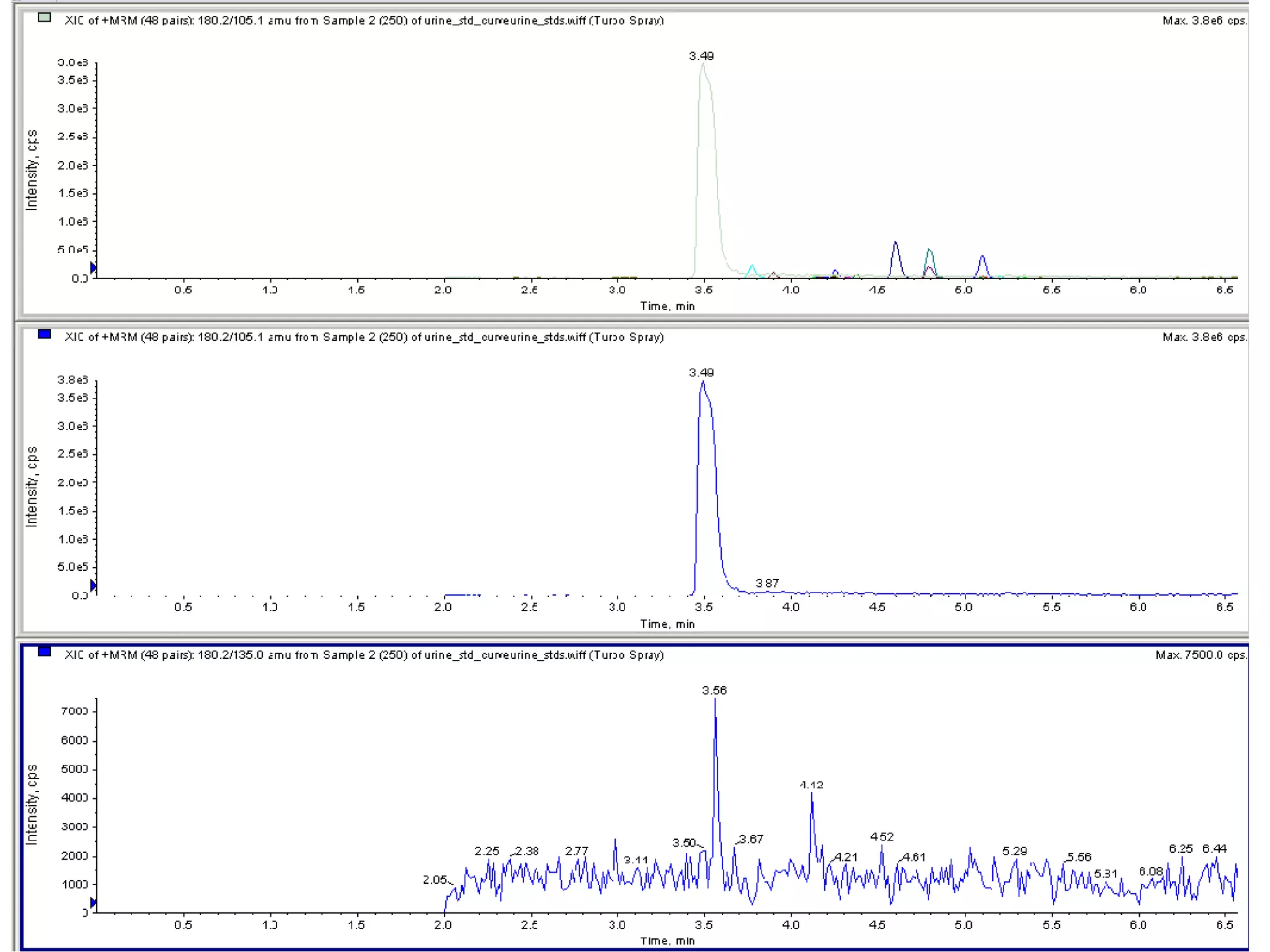Click the gray-green legend swatch of top pane
This screenshot has width=1270, height=952.
coord(44,17)
